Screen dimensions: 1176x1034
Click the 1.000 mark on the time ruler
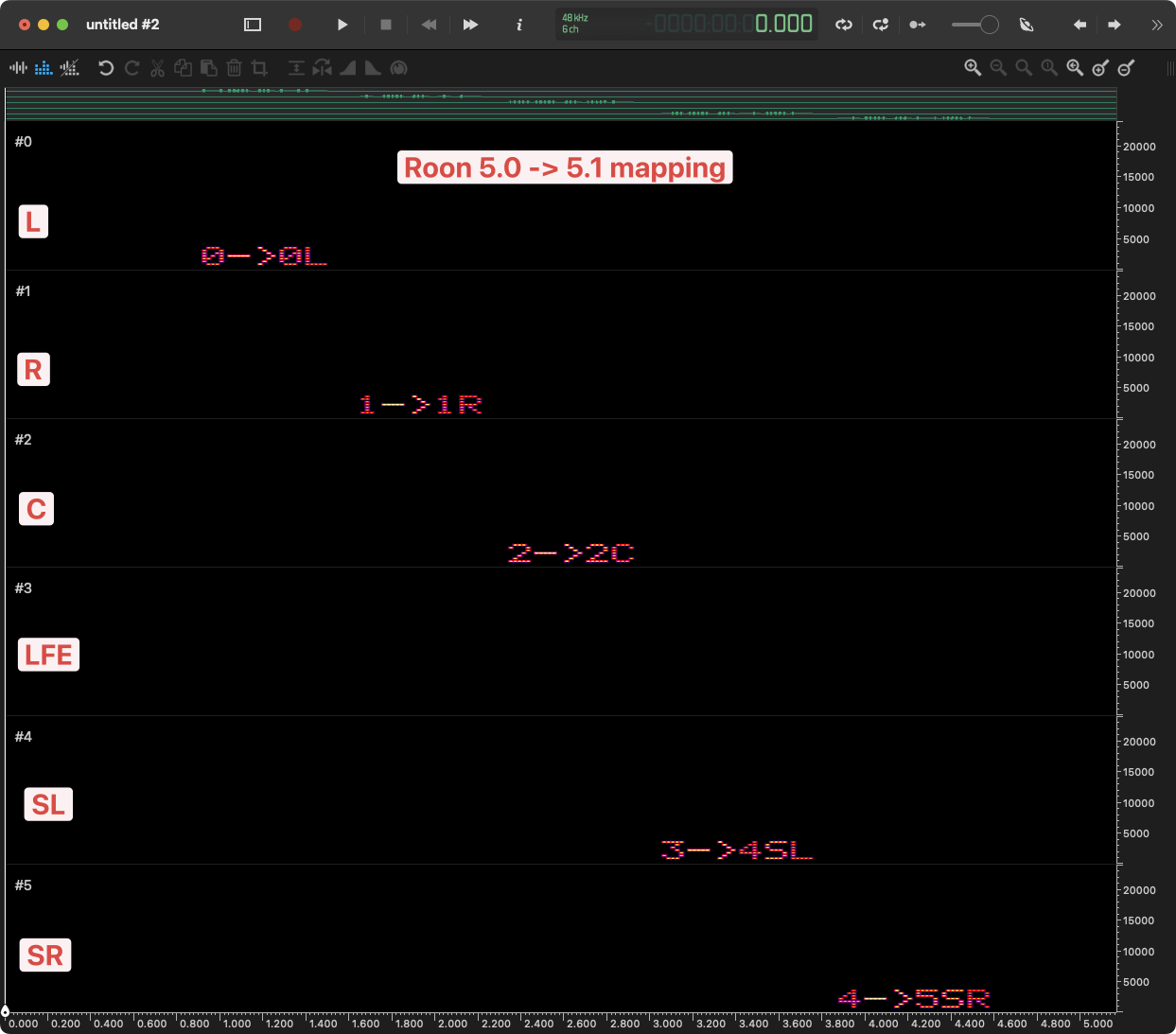tap(237, 1024)
